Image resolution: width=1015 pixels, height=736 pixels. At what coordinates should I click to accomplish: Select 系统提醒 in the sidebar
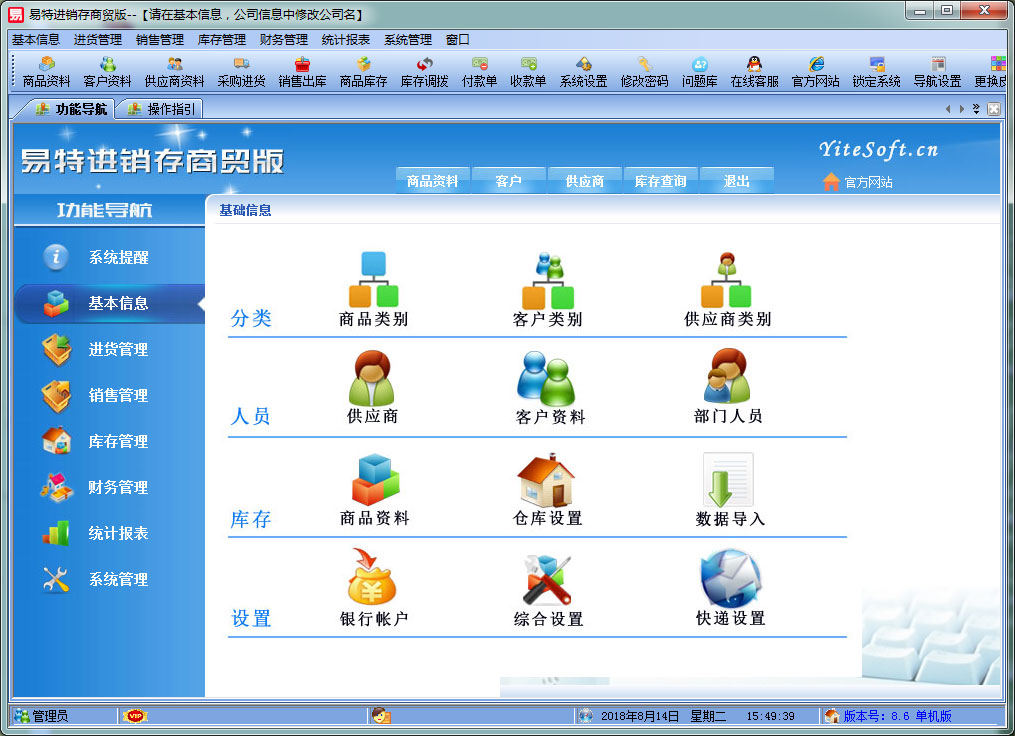click(x=109, y=257)
